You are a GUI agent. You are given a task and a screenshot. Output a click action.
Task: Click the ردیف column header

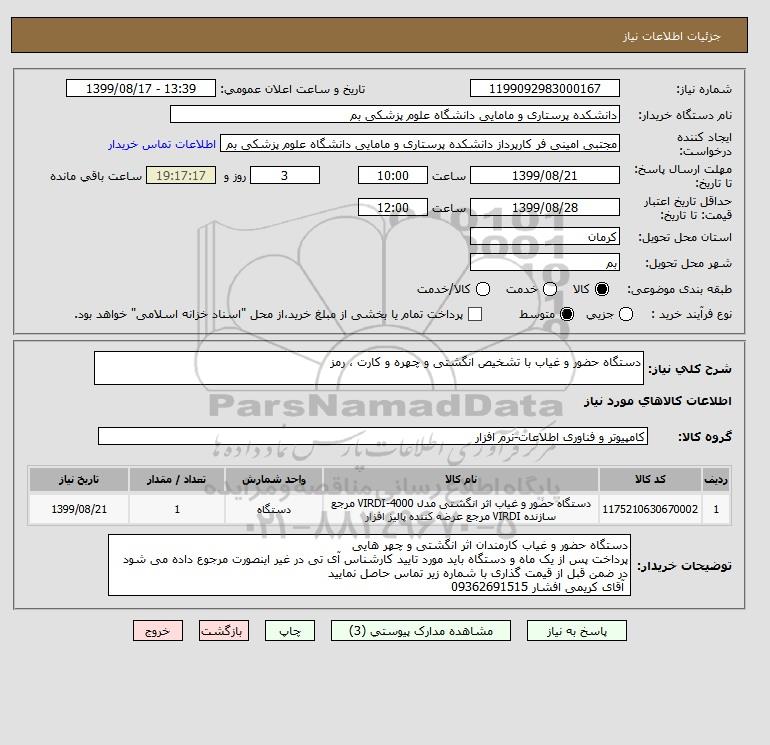point(716,479)
